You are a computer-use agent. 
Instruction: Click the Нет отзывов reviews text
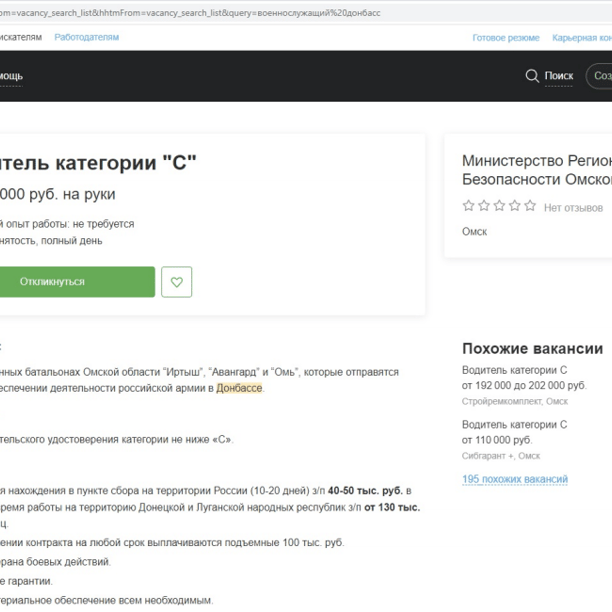click(x=573, y=208)
